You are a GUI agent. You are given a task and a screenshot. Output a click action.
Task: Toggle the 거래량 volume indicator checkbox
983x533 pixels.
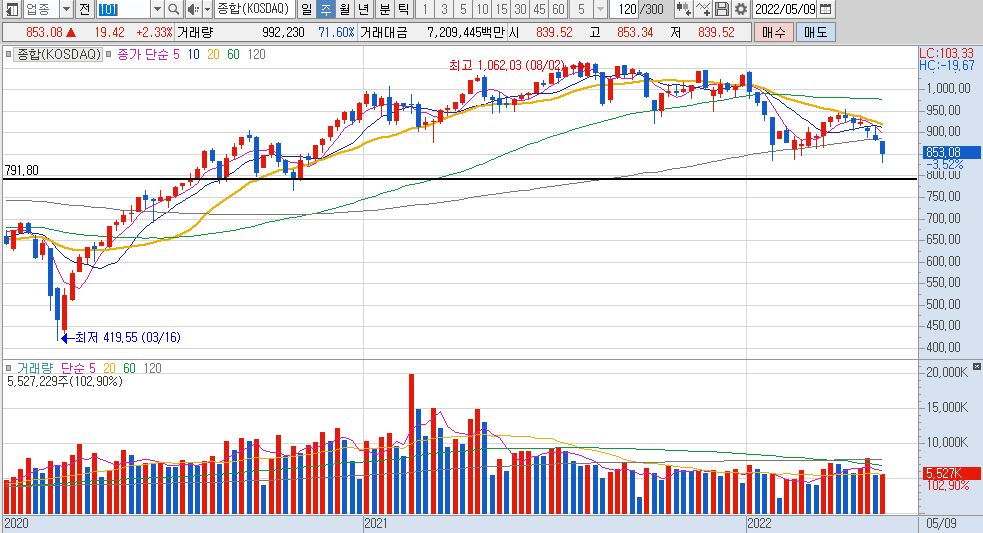[x=8, y=368]
